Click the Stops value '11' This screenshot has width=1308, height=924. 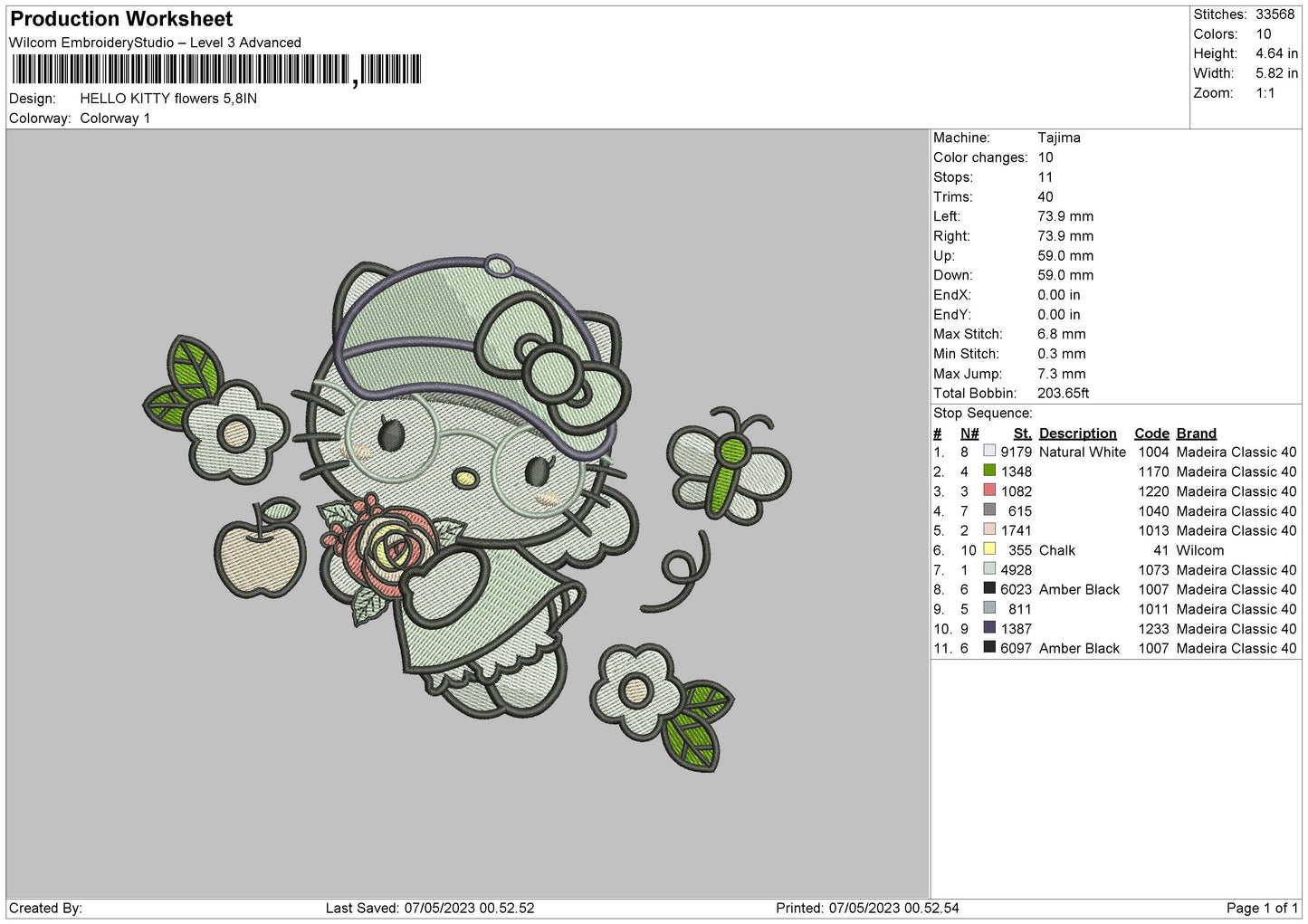coord(1045,177)
